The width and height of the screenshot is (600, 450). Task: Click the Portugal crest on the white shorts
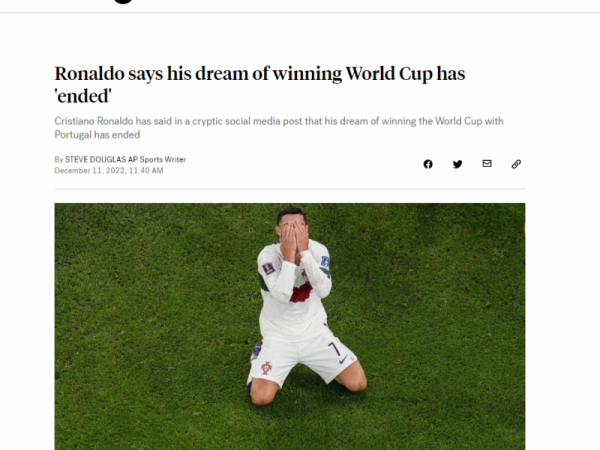click(267, 368)
